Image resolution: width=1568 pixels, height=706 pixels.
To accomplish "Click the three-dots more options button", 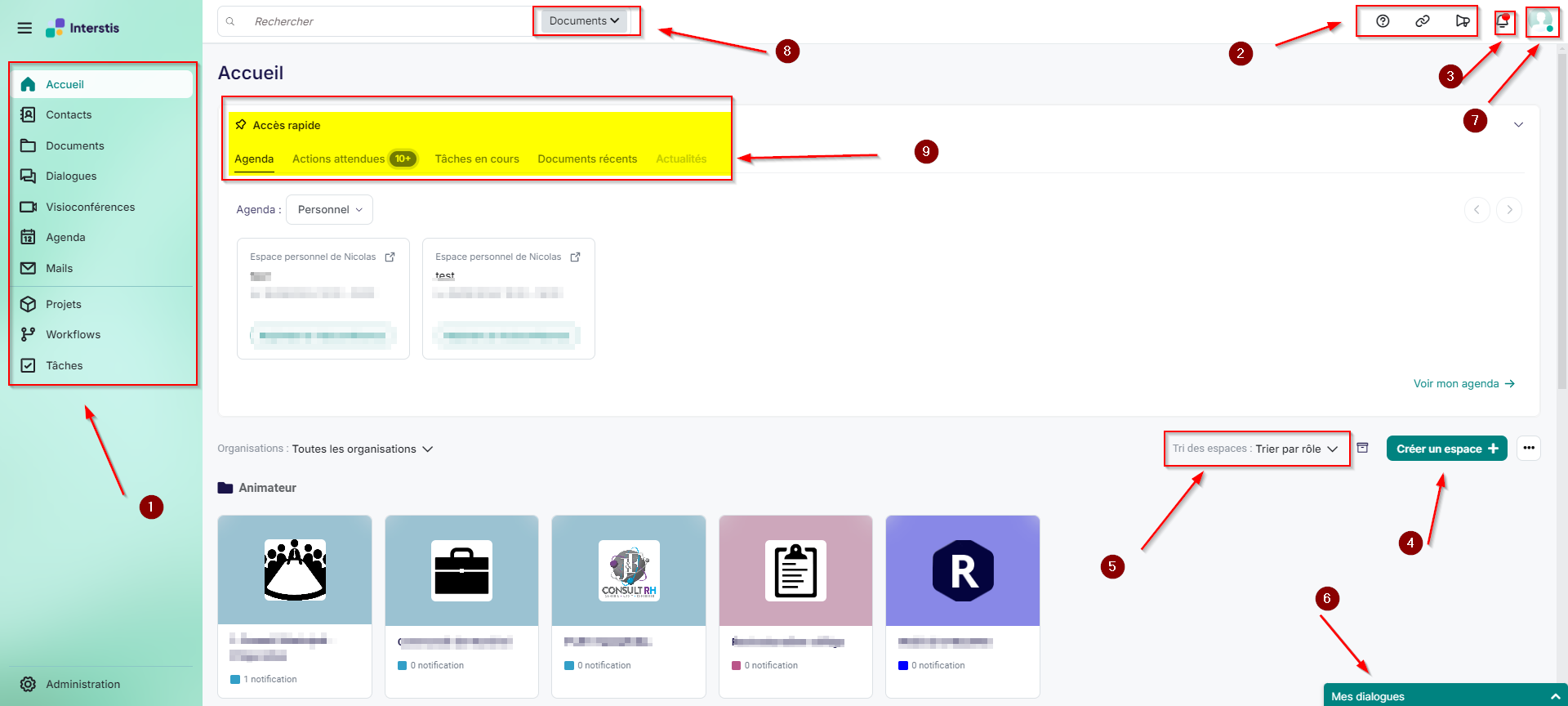I will coord(1528,448).
